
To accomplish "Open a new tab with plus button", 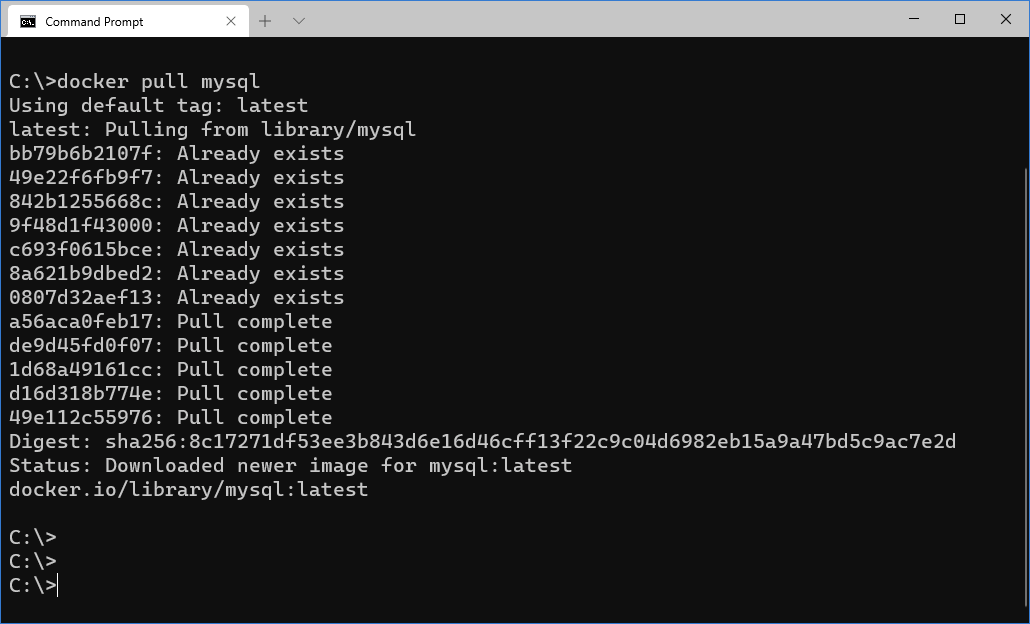I will pos(265,21).
